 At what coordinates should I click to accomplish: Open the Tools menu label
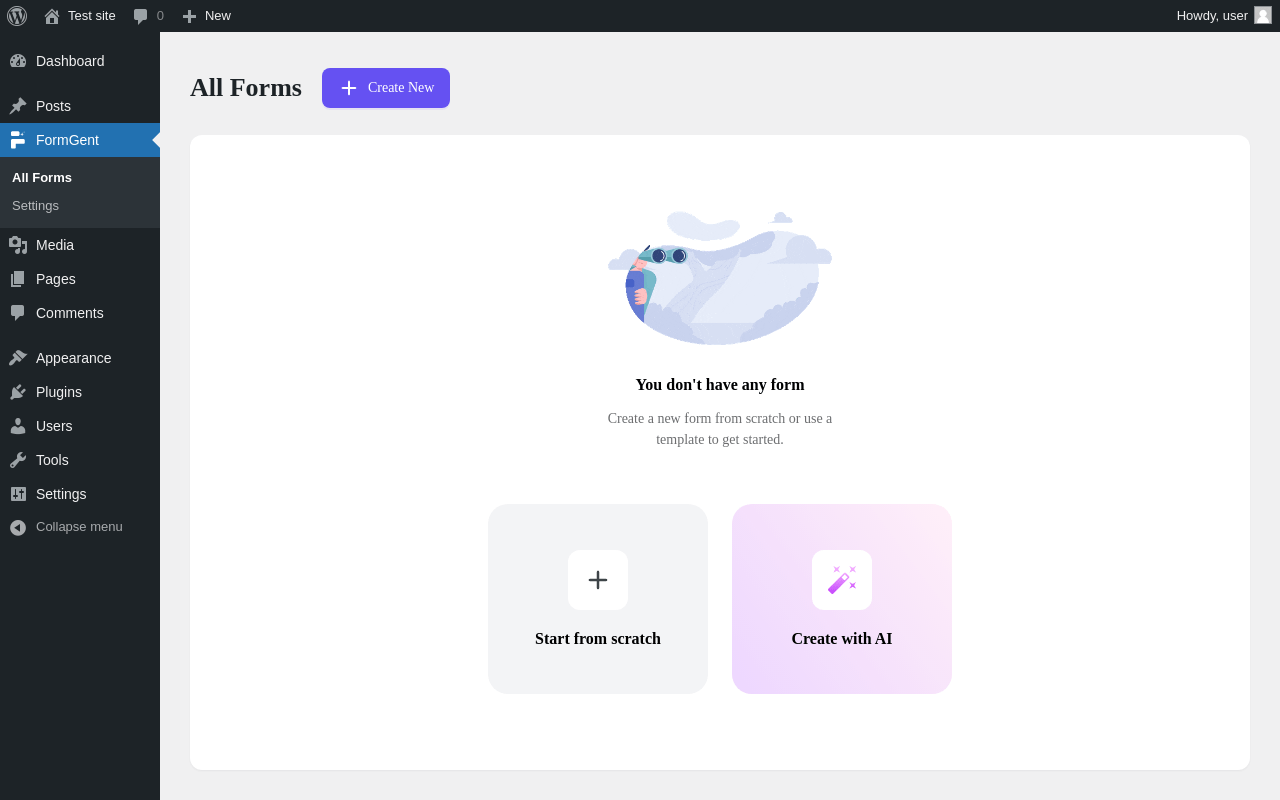point(52,460)
